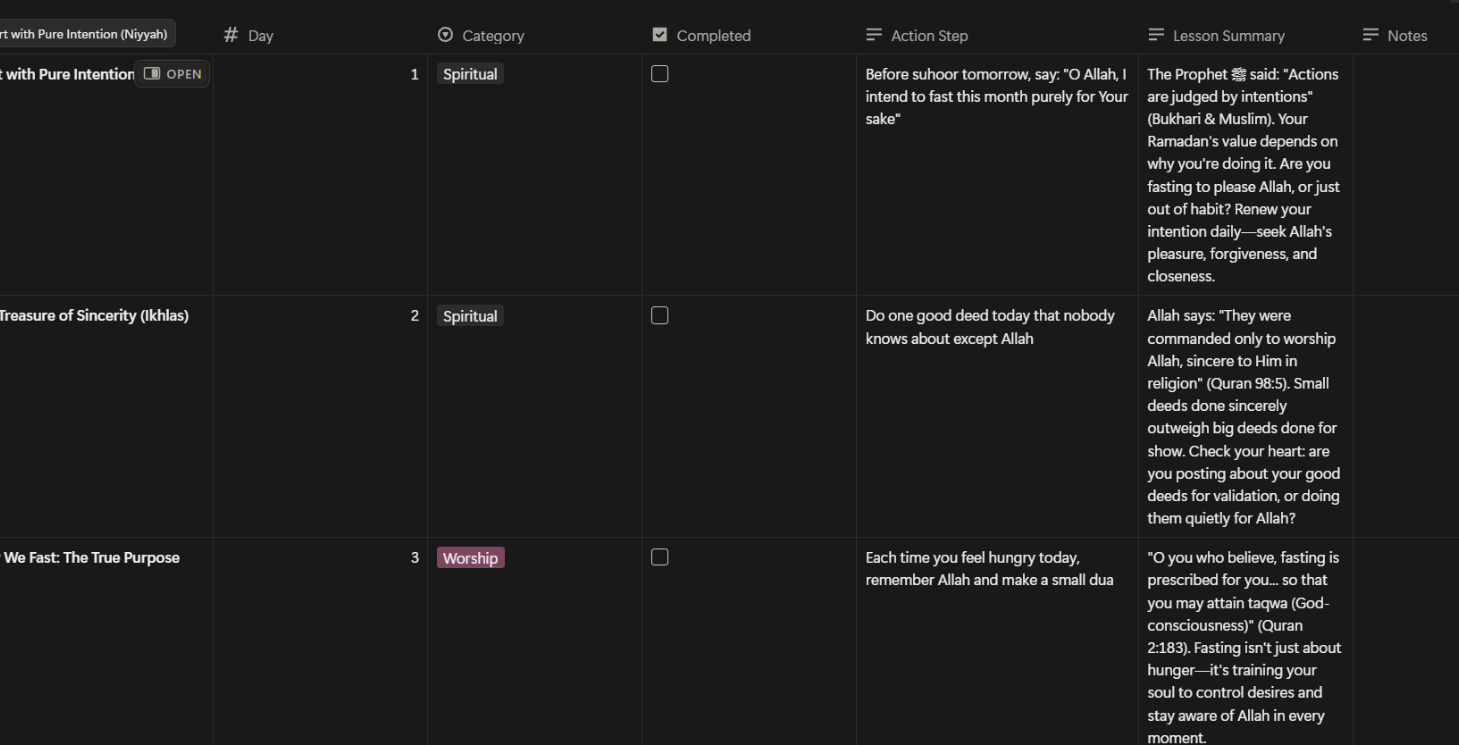Click the checkbox icon in Completed header
This screenshot has height=745, width=1459.
660,35
